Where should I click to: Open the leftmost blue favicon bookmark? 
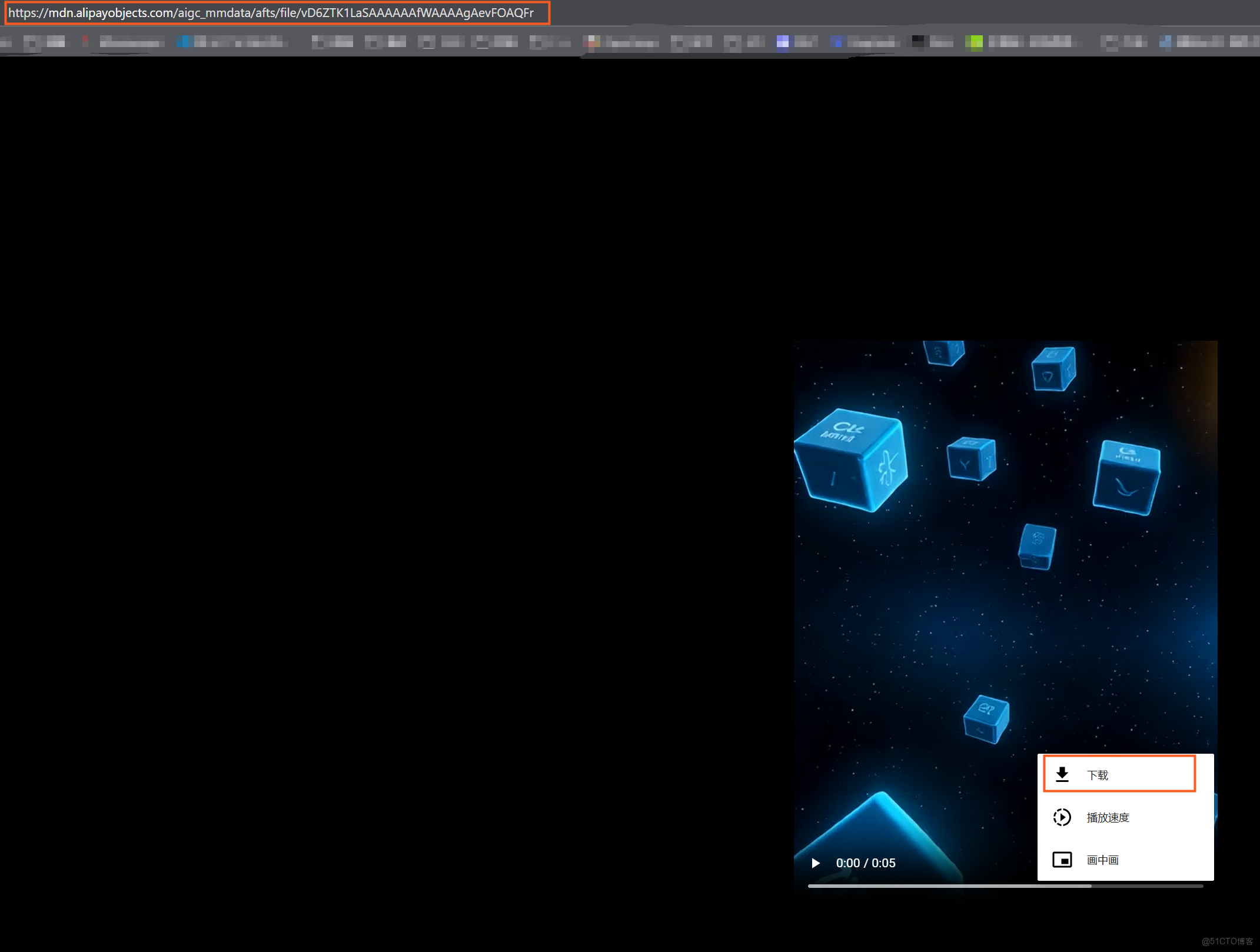pyautogui.click(x=184, y=41)
